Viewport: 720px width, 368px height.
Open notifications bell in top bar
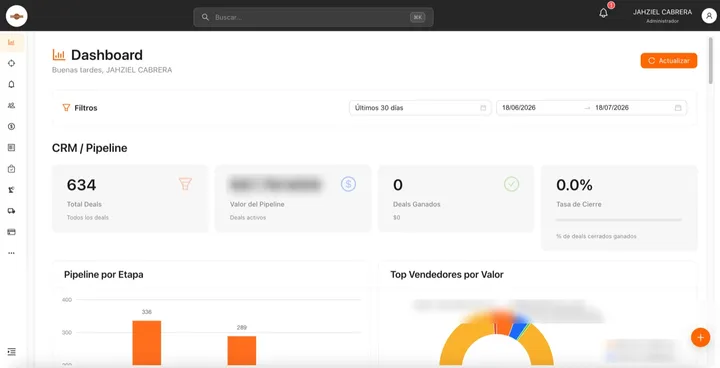pos(603,13)
